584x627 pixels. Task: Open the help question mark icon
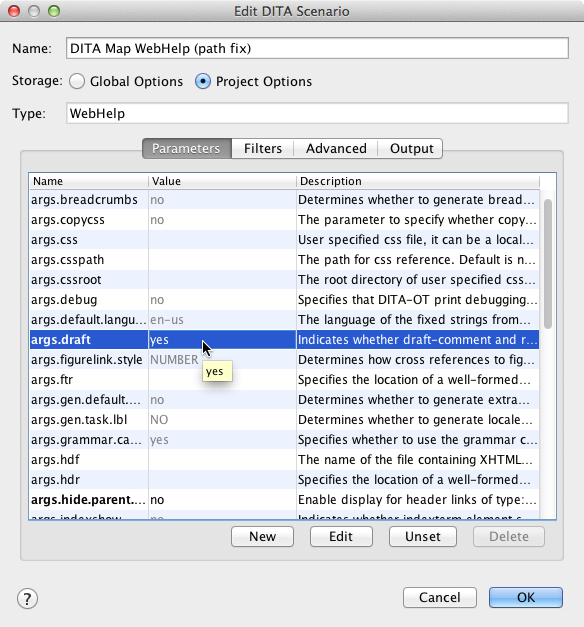(27, 599)
